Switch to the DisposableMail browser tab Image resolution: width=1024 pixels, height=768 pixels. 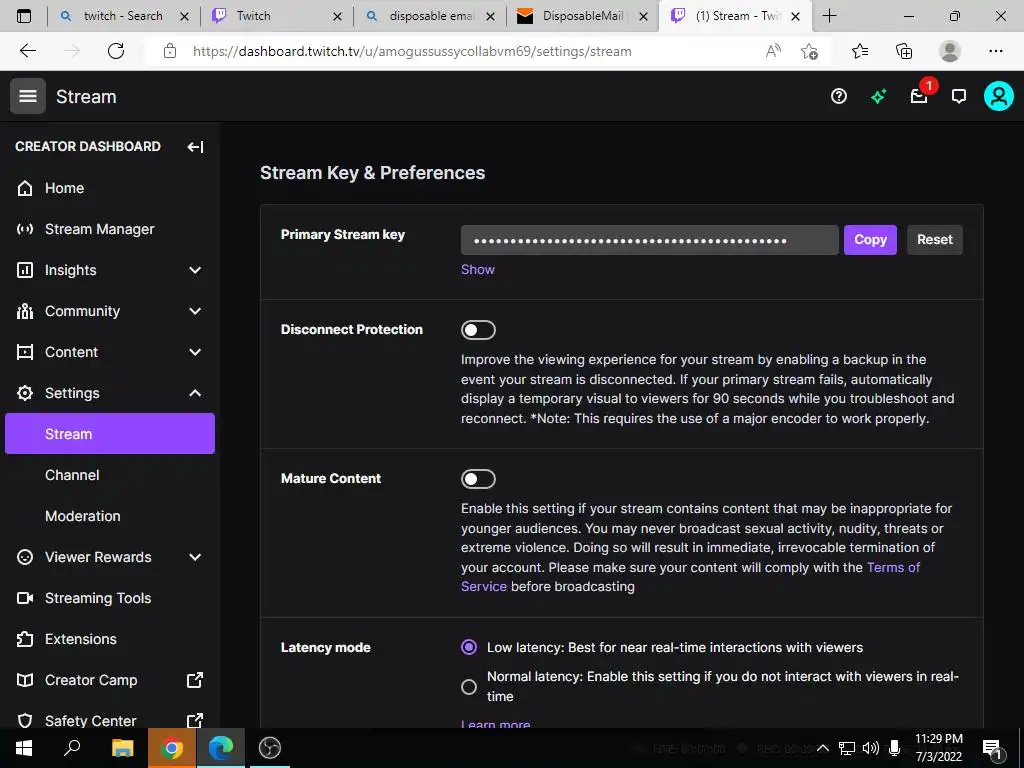(583, 16)
